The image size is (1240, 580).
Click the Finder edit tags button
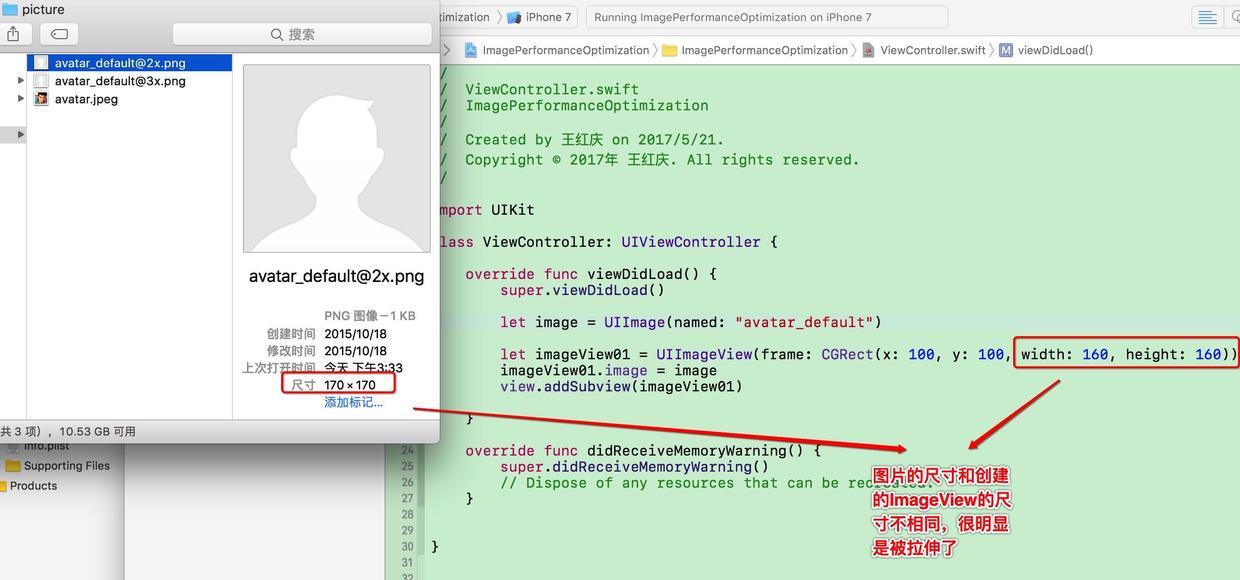pos(59,34)
